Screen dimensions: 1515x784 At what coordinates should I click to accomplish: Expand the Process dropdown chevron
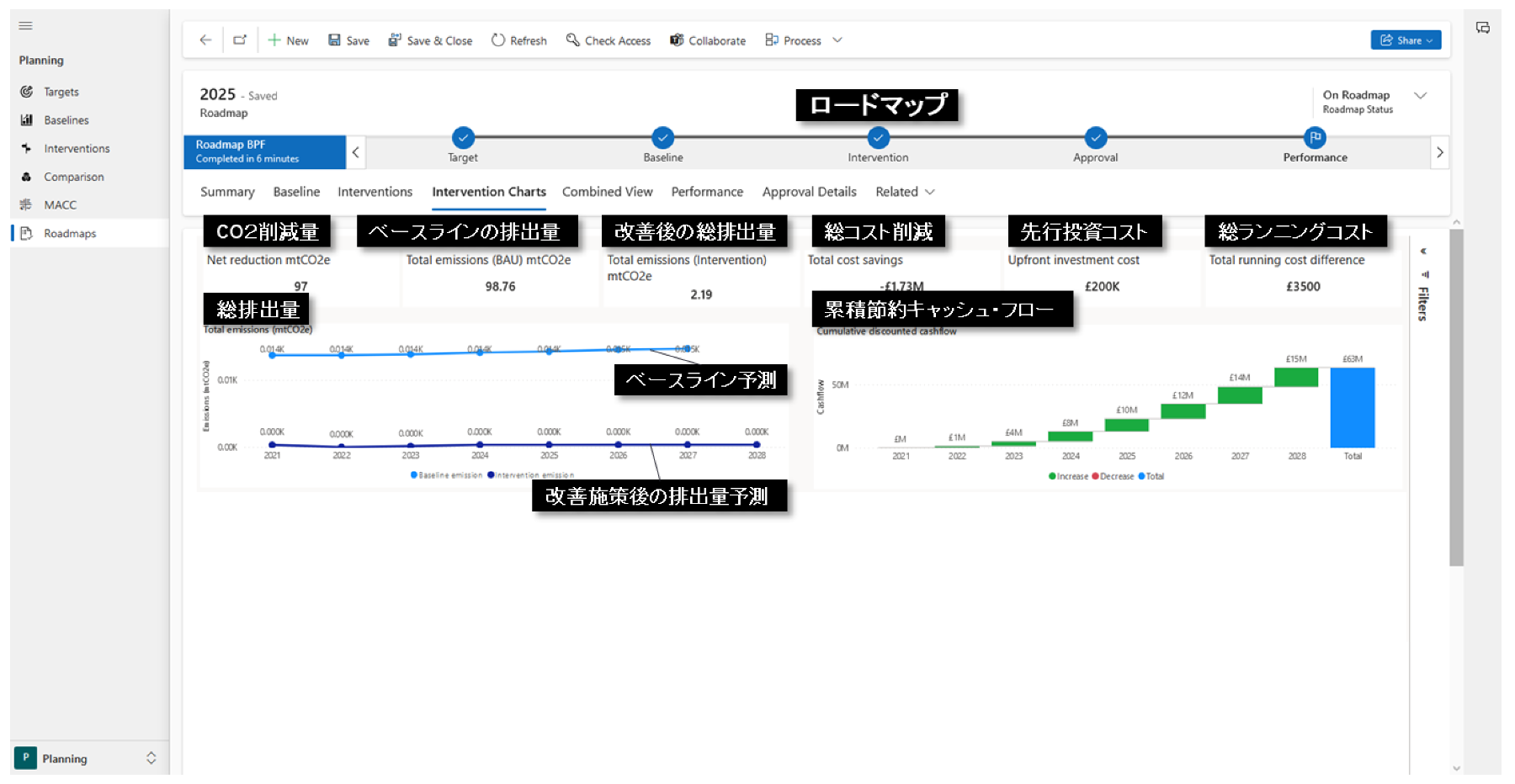[837, 40]
